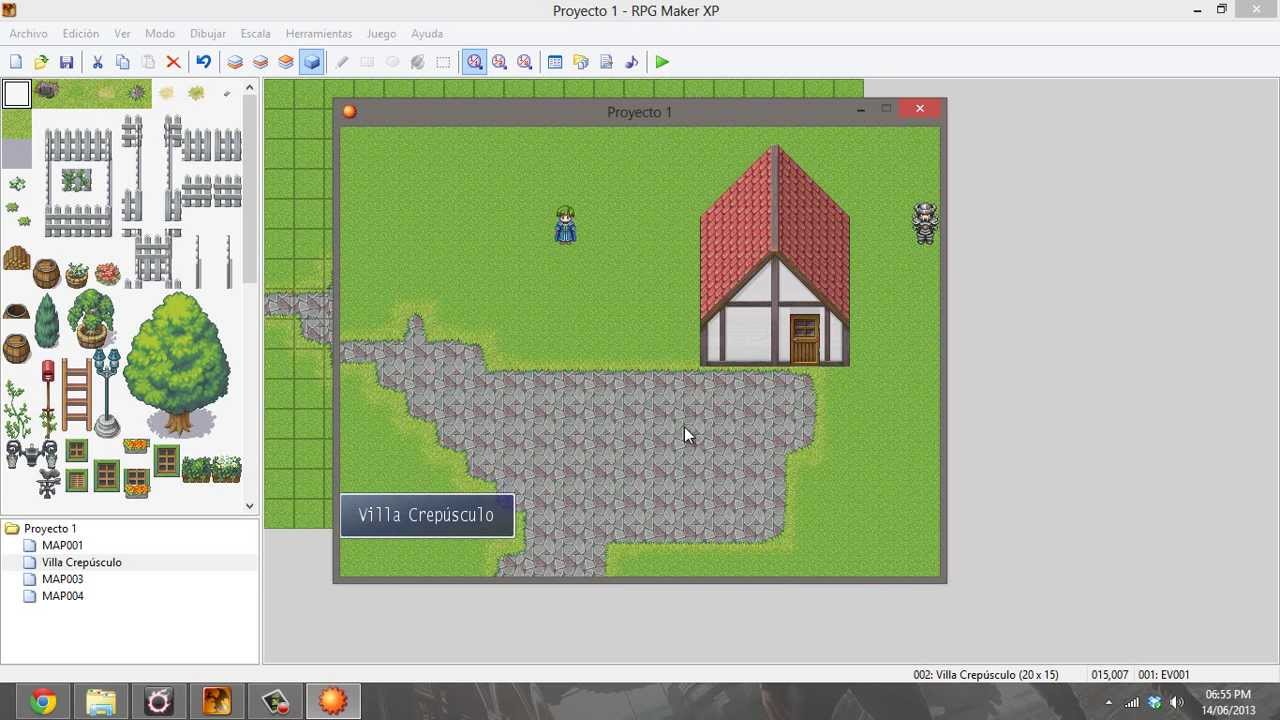This screenshot has height=720, width=1280.
Task: Select the Layer 1 editing icon
Action: click(235, 62)
